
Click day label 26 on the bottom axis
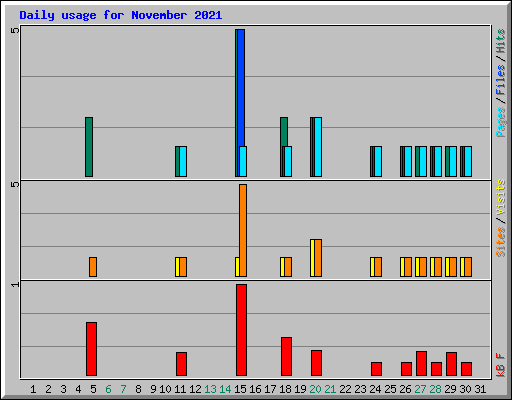click(405, 389)
